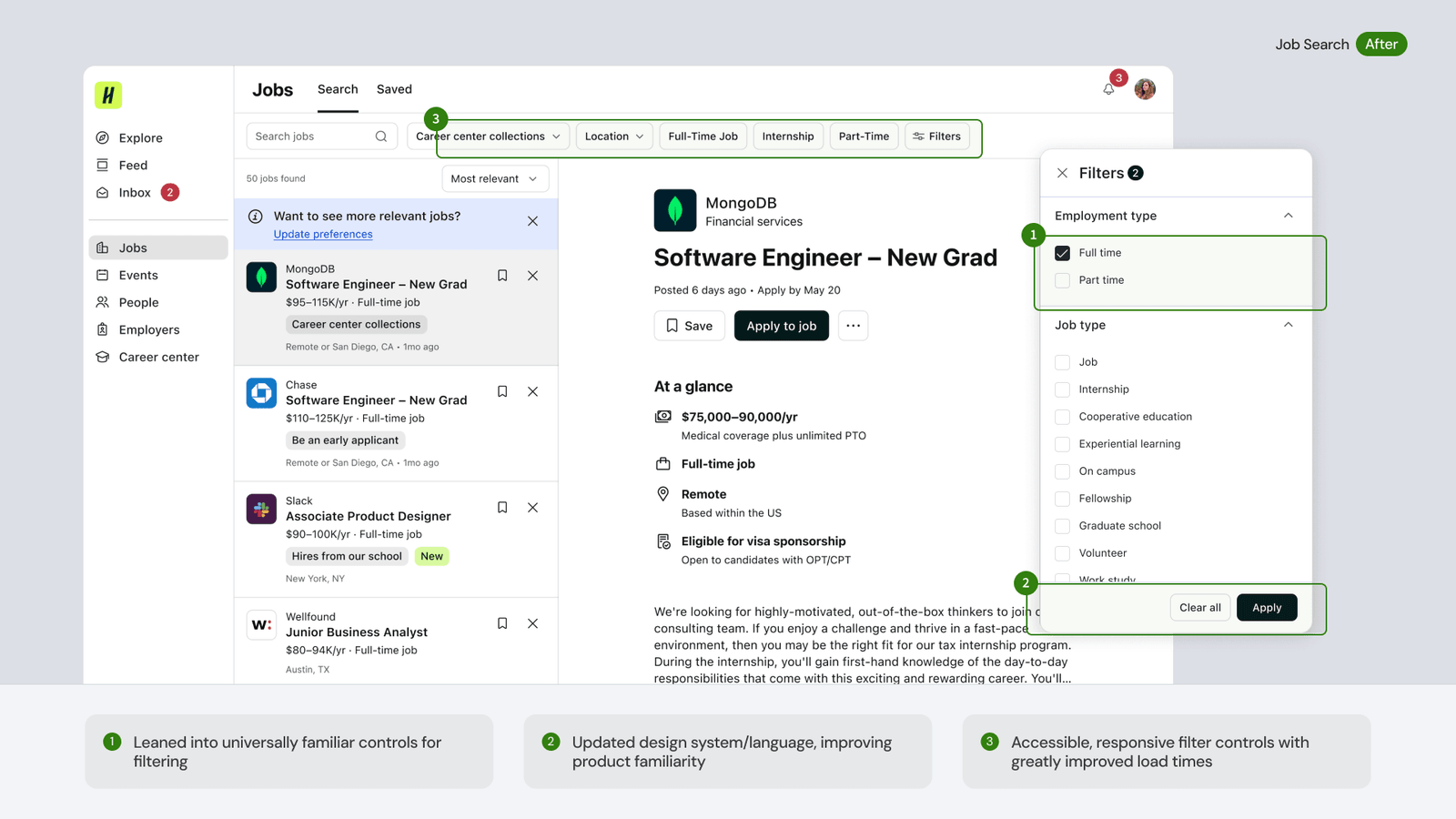
Task: Click the Search jobs input field
Action: coord(321,136)
